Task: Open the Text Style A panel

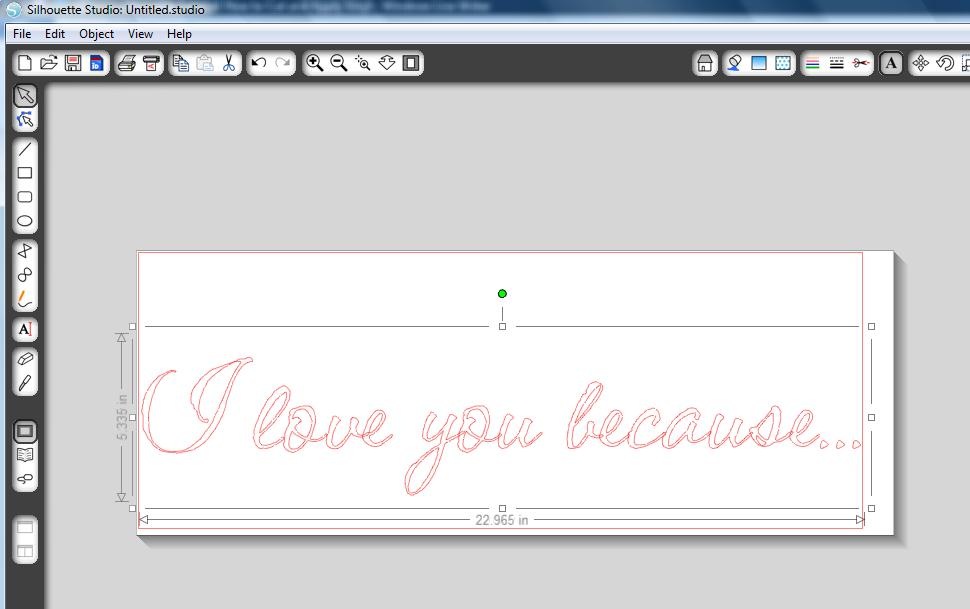Action: tap(891, 63)
